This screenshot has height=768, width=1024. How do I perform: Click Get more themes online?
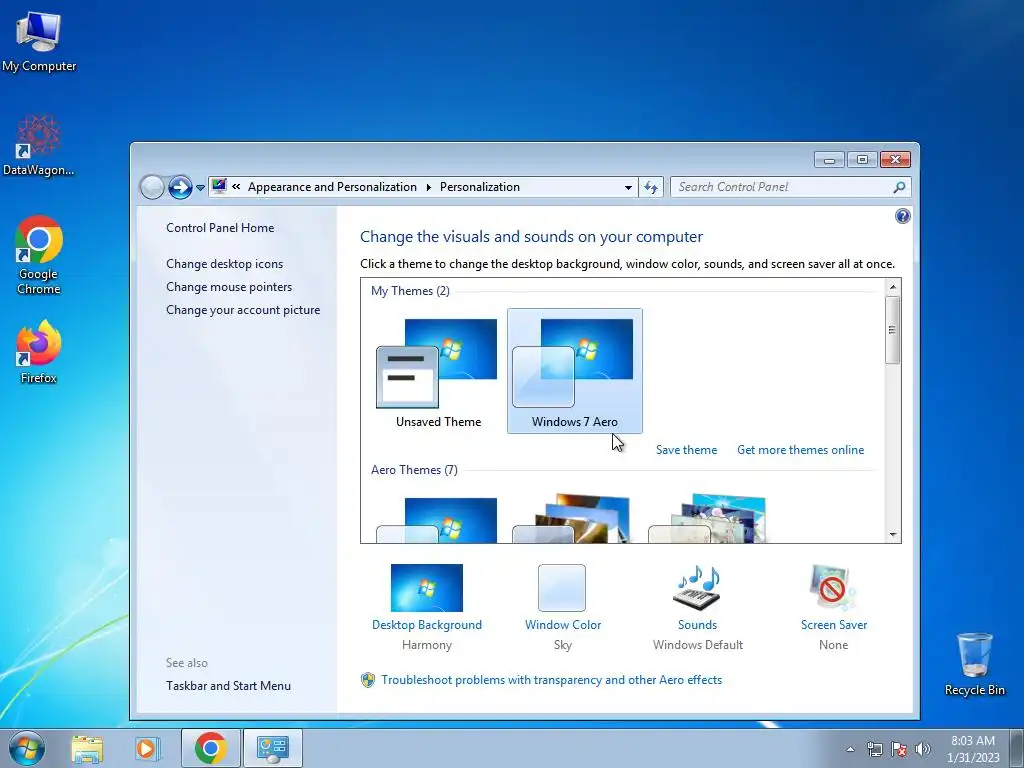[801, 450]
